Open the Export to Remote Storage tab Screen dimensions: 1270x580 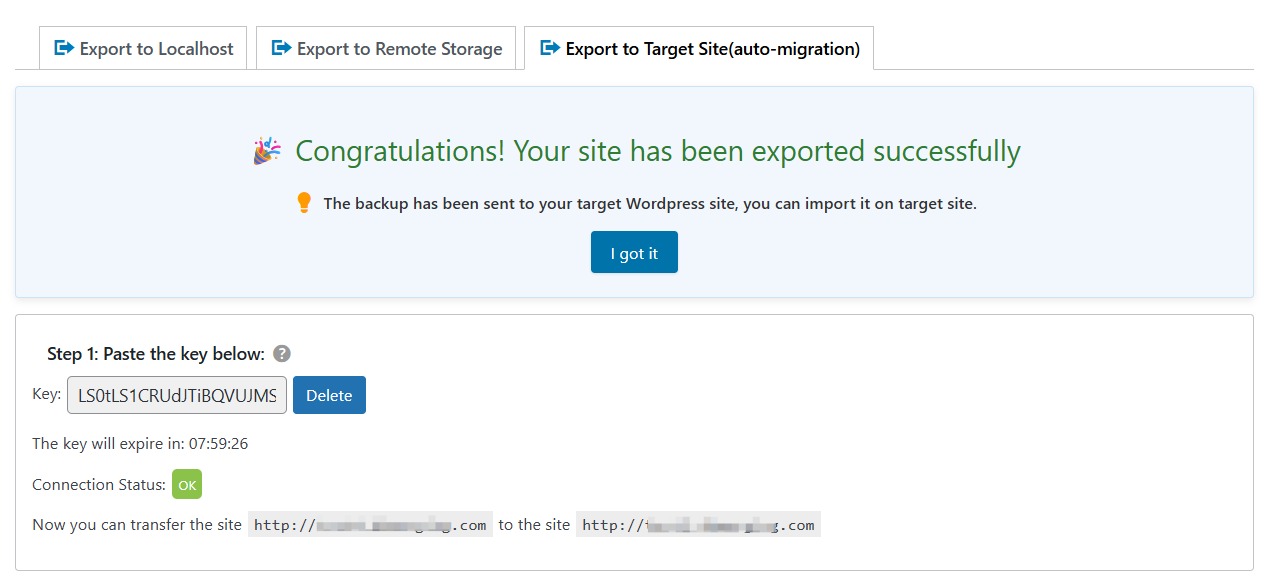385,47
